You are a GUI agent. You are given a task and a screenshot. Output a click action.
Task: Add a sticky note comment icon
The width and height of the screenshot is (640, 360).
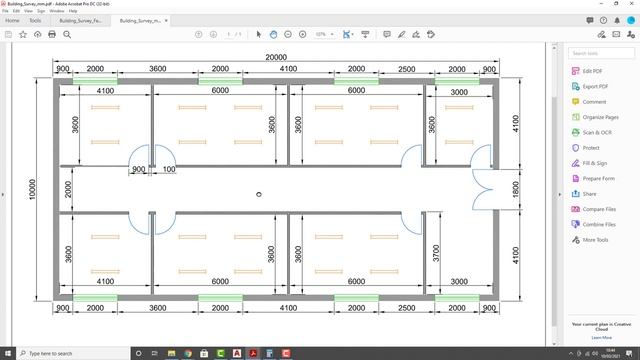point(387,35)
